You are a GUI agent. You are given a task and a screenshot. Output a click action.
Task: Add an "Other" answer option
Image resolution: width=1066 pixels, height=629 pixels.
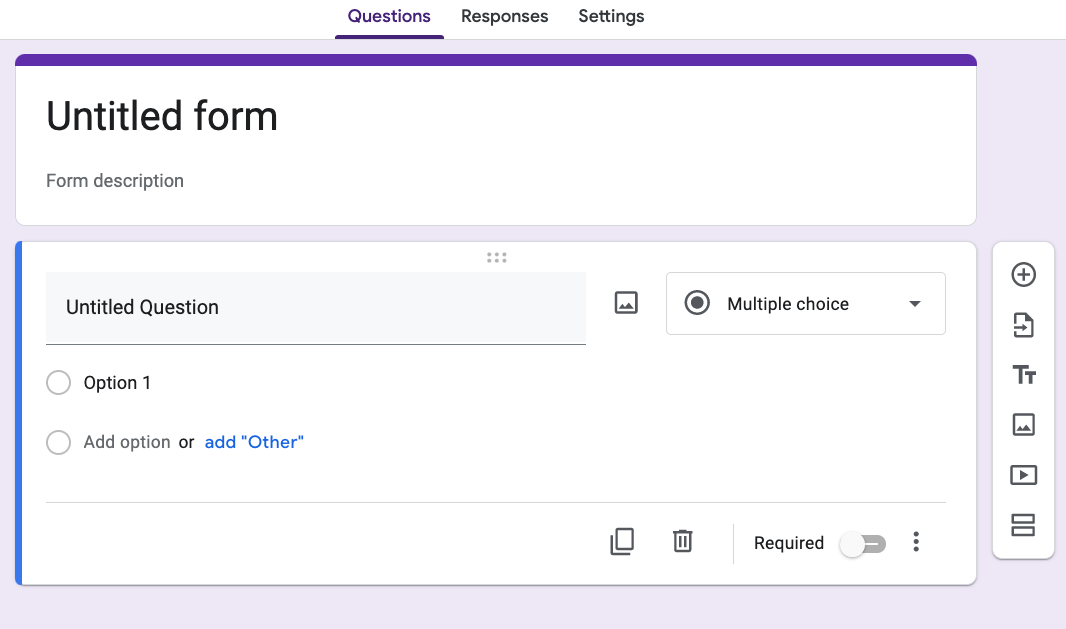[x=254, y=441]
